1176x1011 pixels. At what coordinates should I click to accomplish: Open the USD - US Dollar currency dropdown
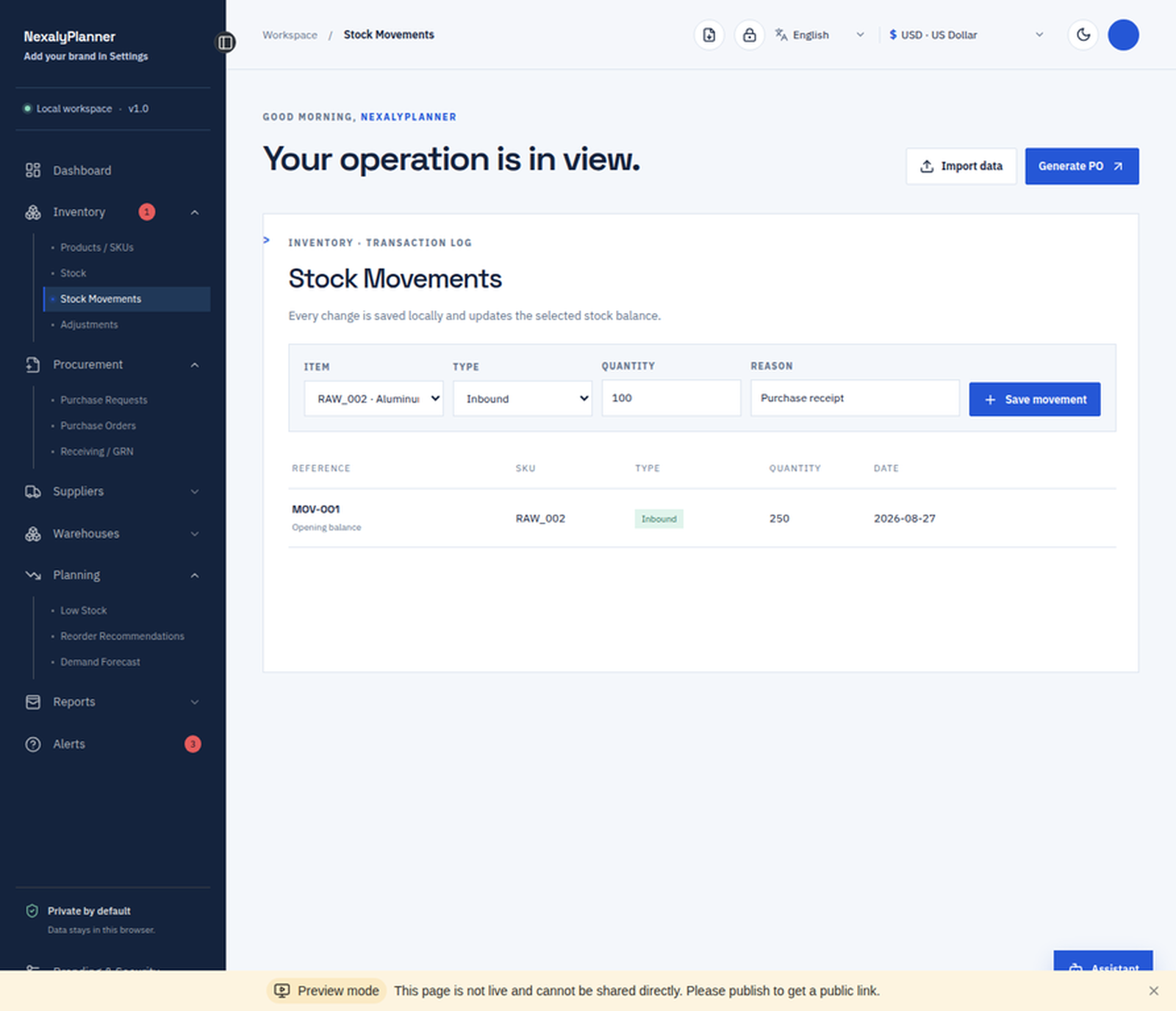(967, 35)
